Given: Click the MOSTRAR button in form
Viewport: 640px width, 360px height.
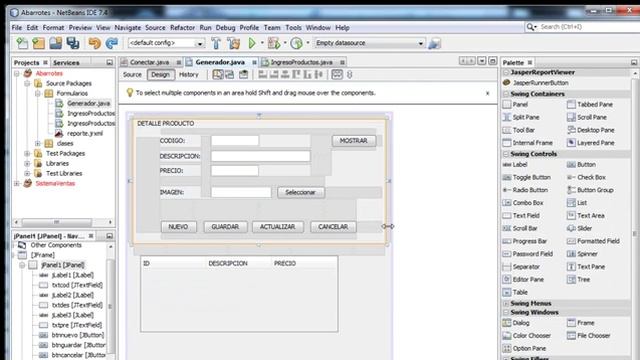Looking at the screenshot, I should point(353,141).
